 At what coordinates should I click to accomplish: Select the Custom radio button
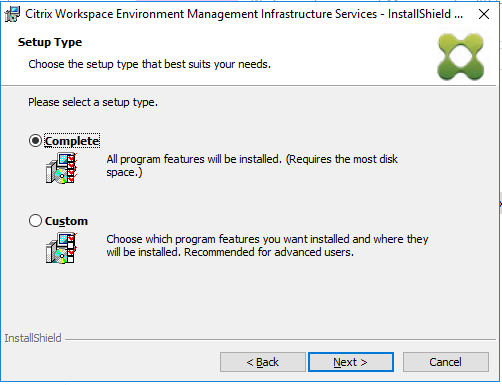pos(35,221)
